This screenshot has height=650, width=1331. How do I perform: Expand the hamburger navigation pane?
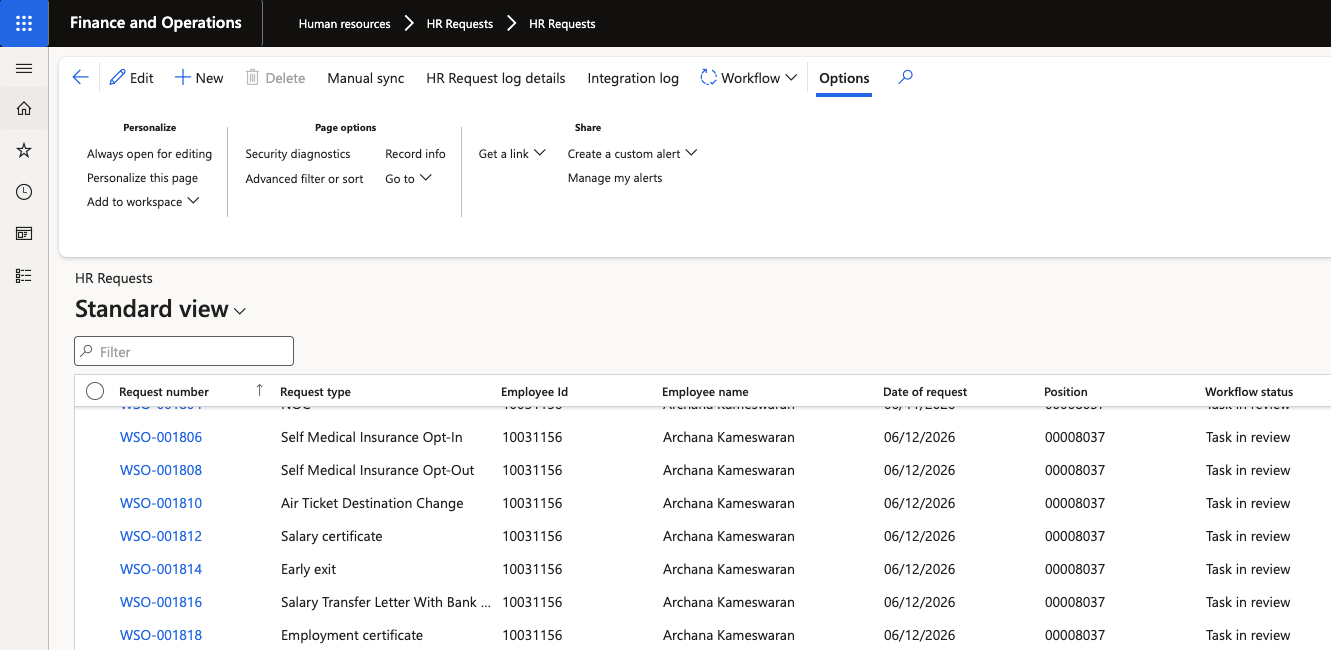(x=24, y=68)
